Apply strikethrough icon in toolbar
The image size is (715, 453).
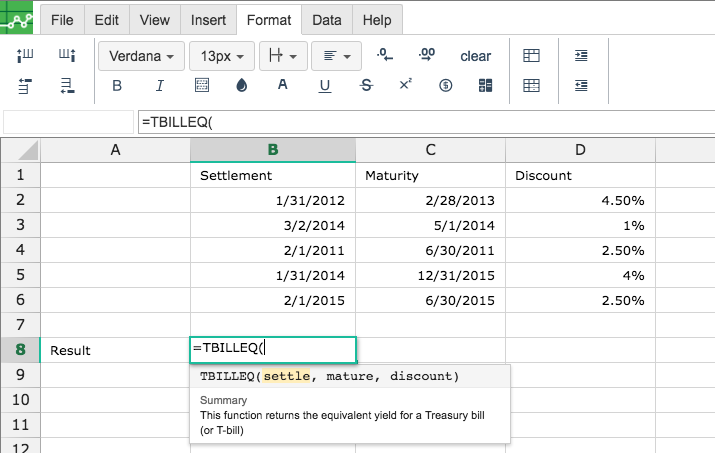tap(366, 85)
